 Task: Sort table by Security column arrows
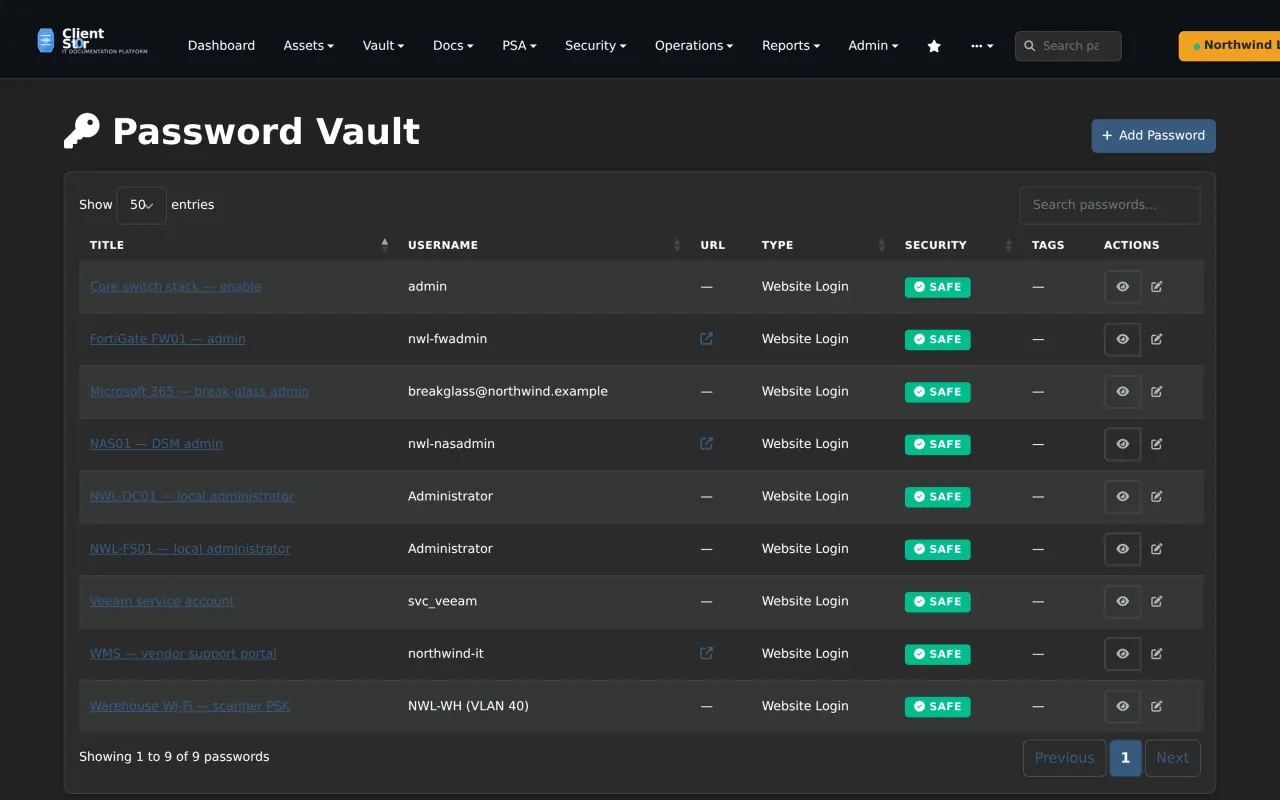tap(1009, 245)
